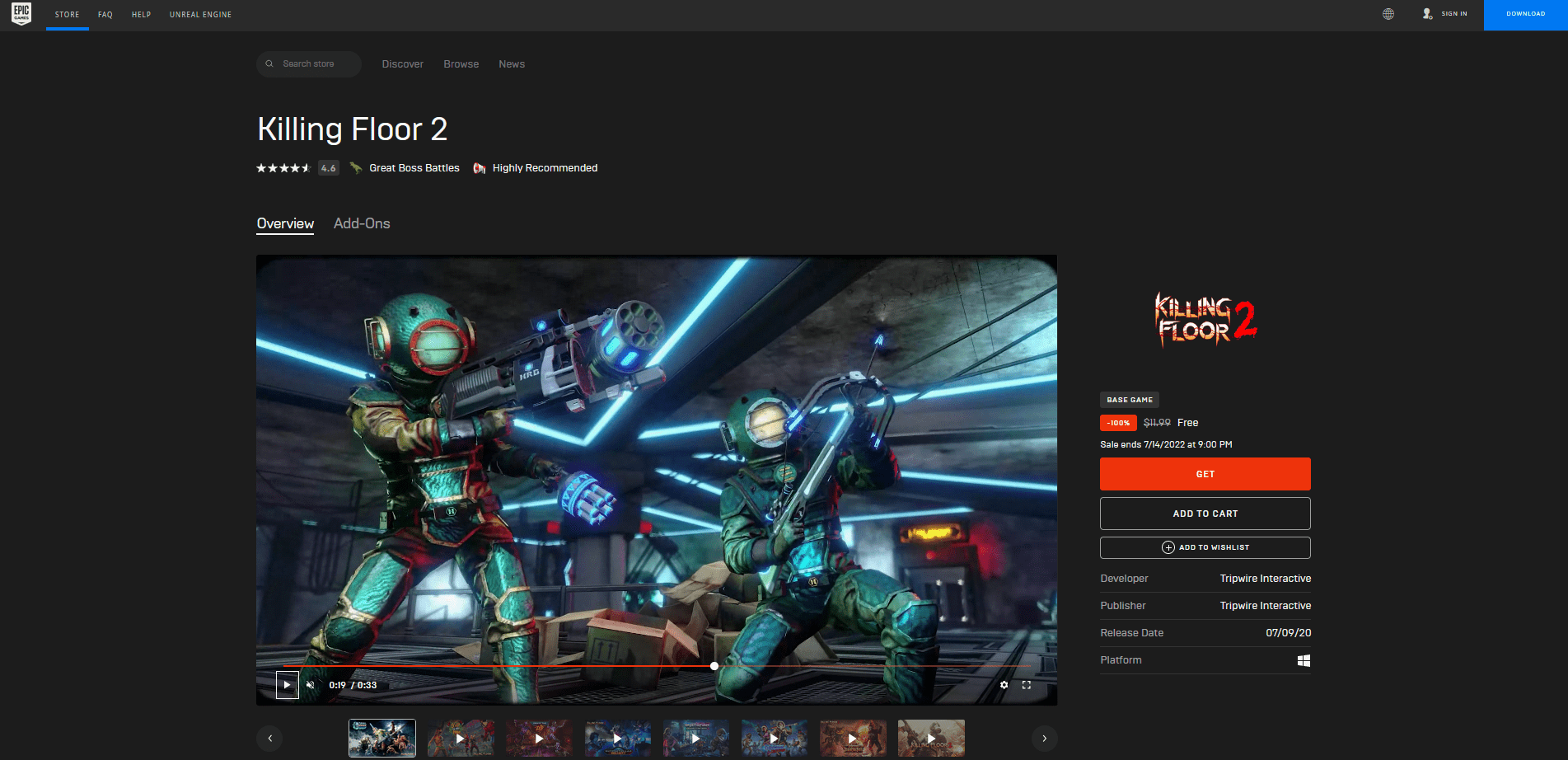Click the Free price text
The height and width of the screenshot is (760, 1568).
(x=1188, y=423)
